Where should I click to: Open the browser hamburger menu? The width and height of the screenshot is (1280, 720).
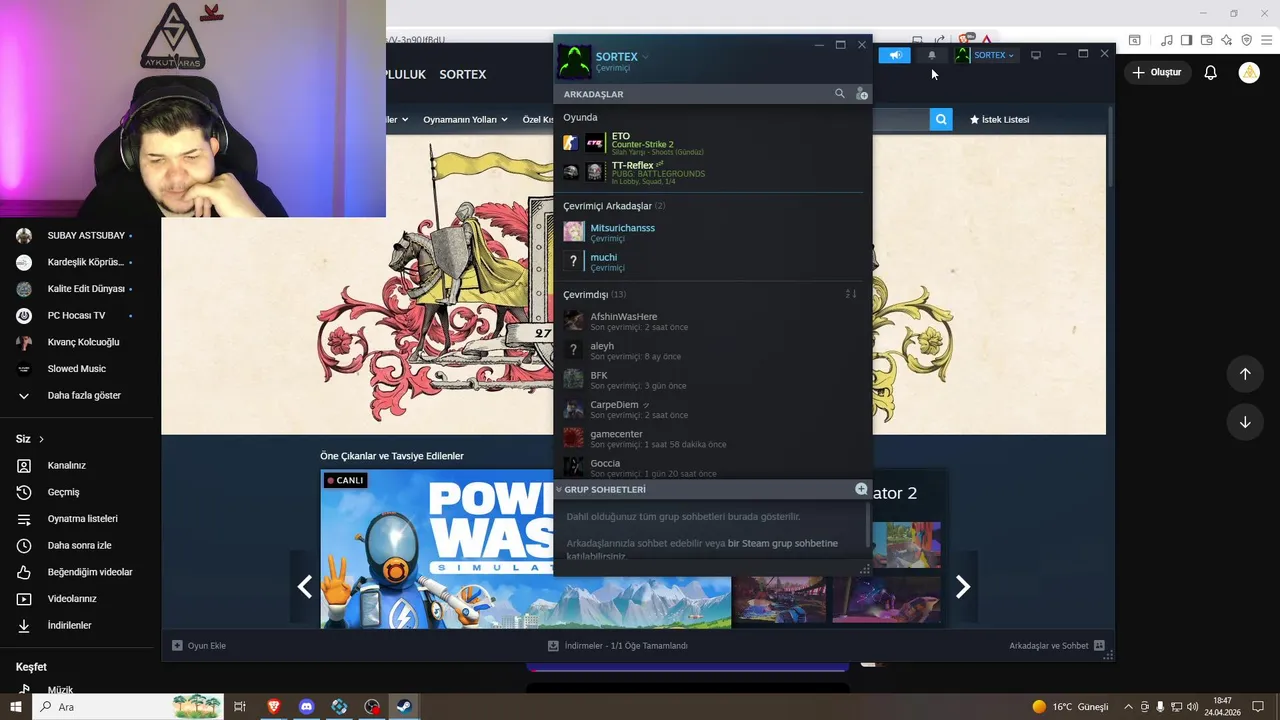pyautogui.click(x=1266, y=40)
